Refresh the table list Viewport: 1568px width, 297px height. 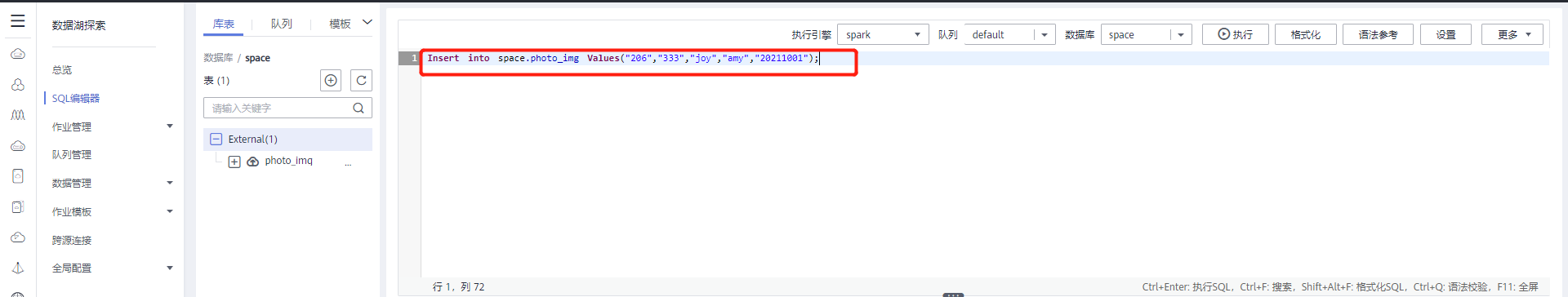pos(361,80)
